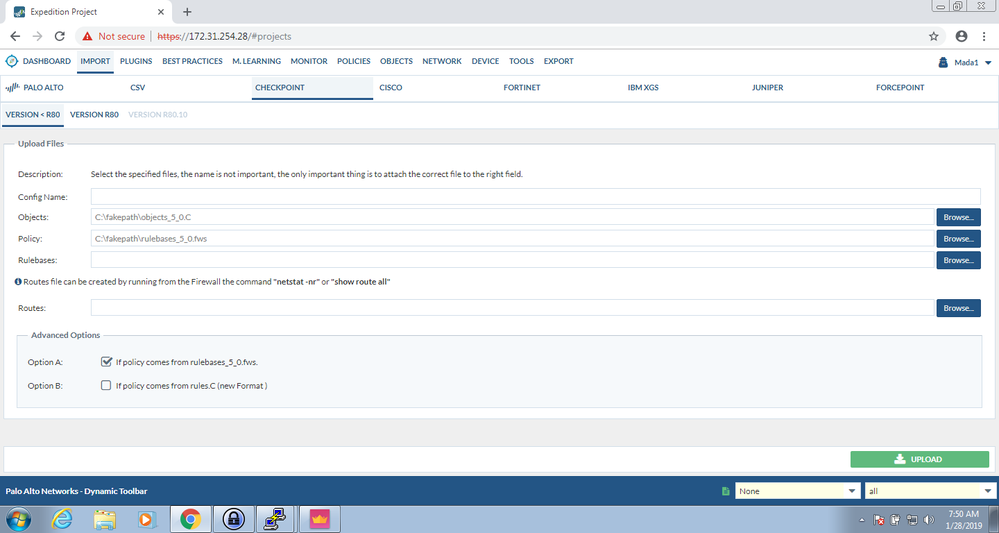
Task: Open the M.LEARNING menu
Action: (256, 61)
